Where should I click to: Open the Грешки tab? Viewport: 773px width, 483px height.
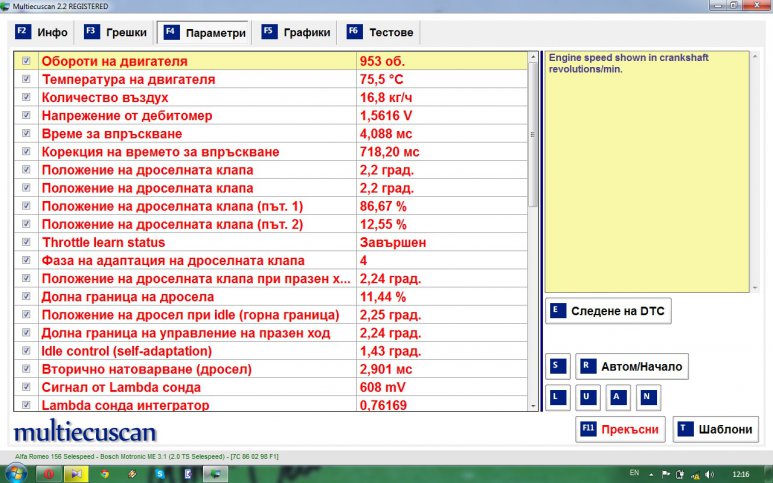[x=115, y=32]
